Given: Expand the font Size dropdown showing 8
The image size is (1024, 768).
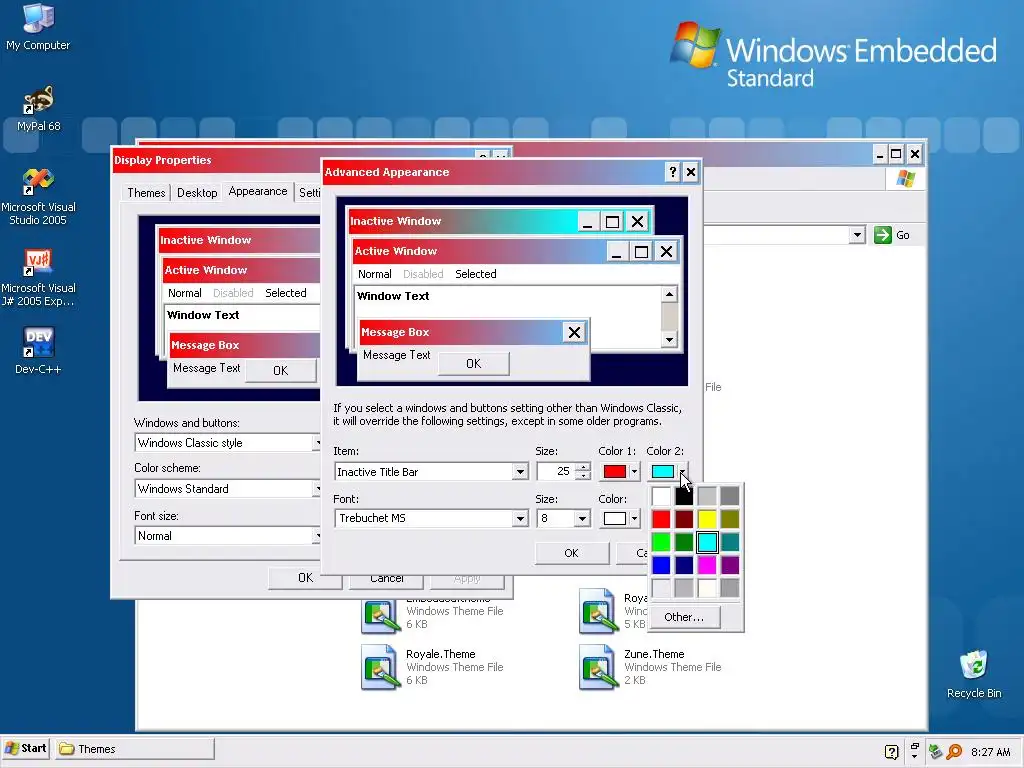Looking at the screenshot, I should coord(582,519).
